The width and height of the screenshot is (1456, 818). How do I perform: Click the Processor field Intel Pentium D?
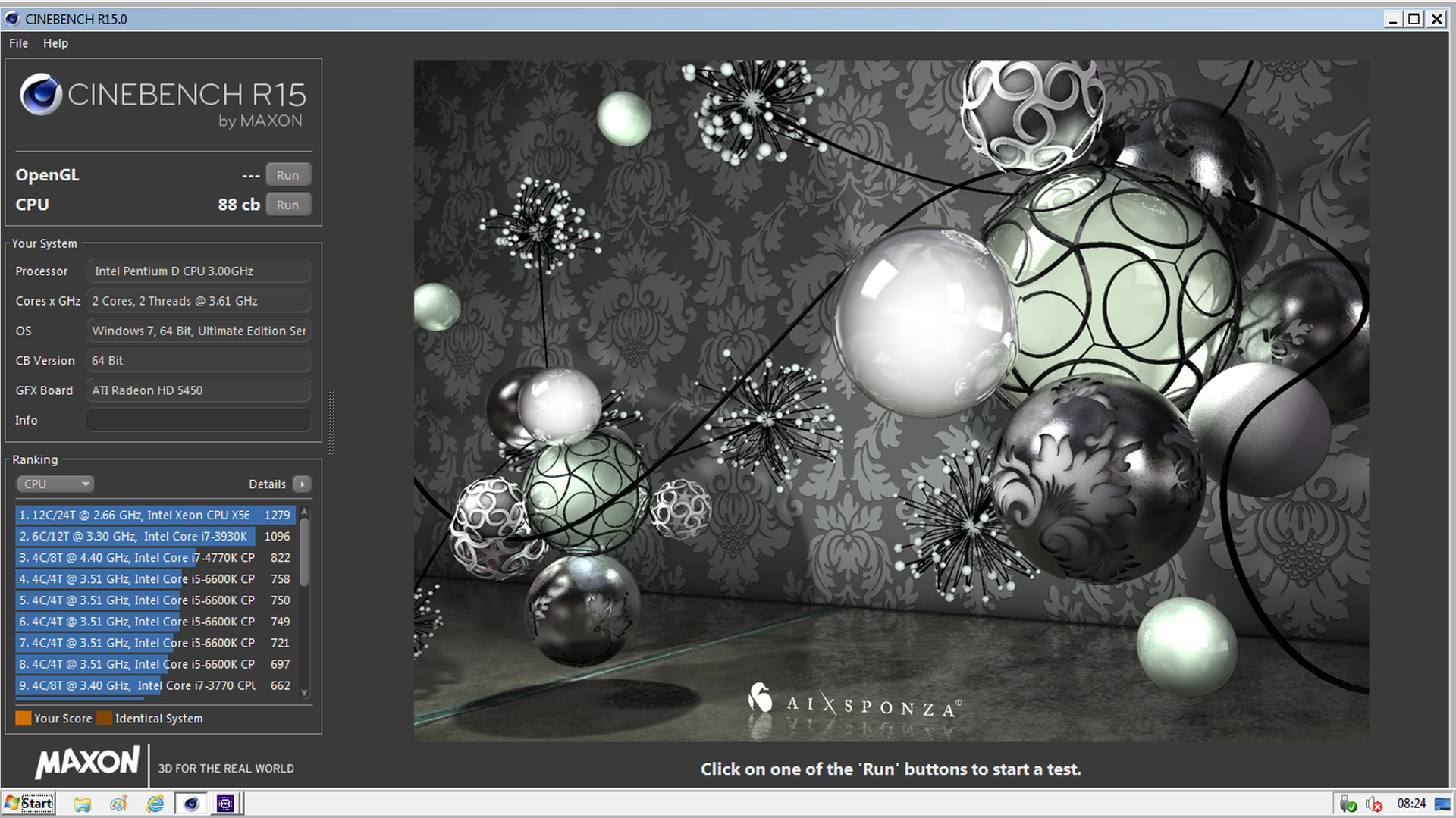click(199, 271)
